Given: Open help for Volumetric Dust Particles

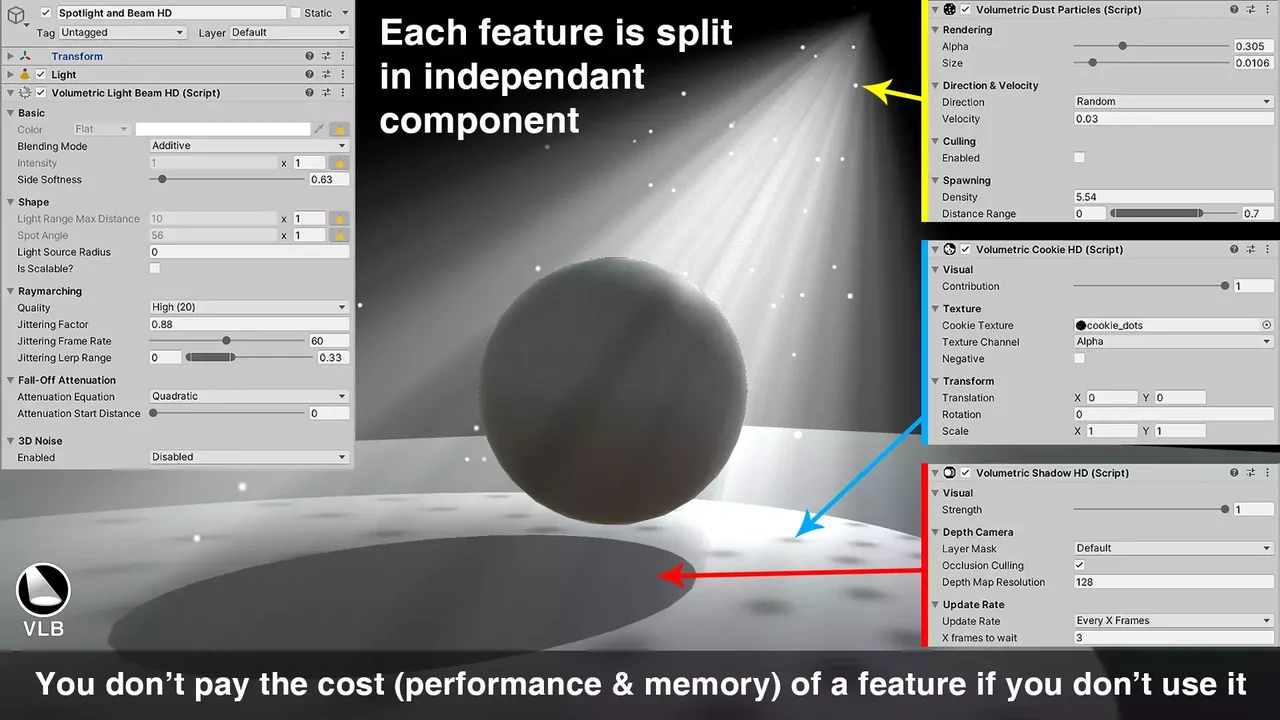Looking at the screenshot, I should click(x=1234, y=9).
